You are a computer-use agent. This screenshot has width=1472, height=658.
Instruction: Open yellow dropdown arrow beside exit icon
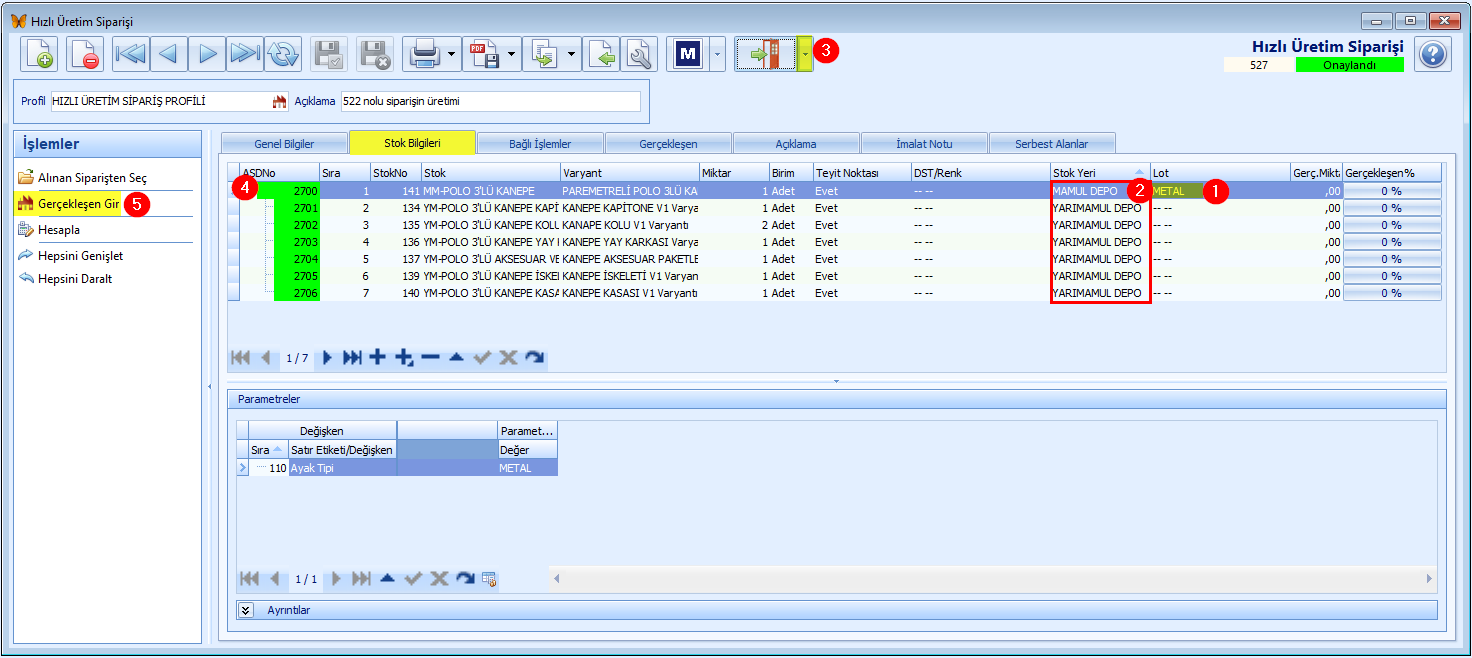(x=805, y=54)
